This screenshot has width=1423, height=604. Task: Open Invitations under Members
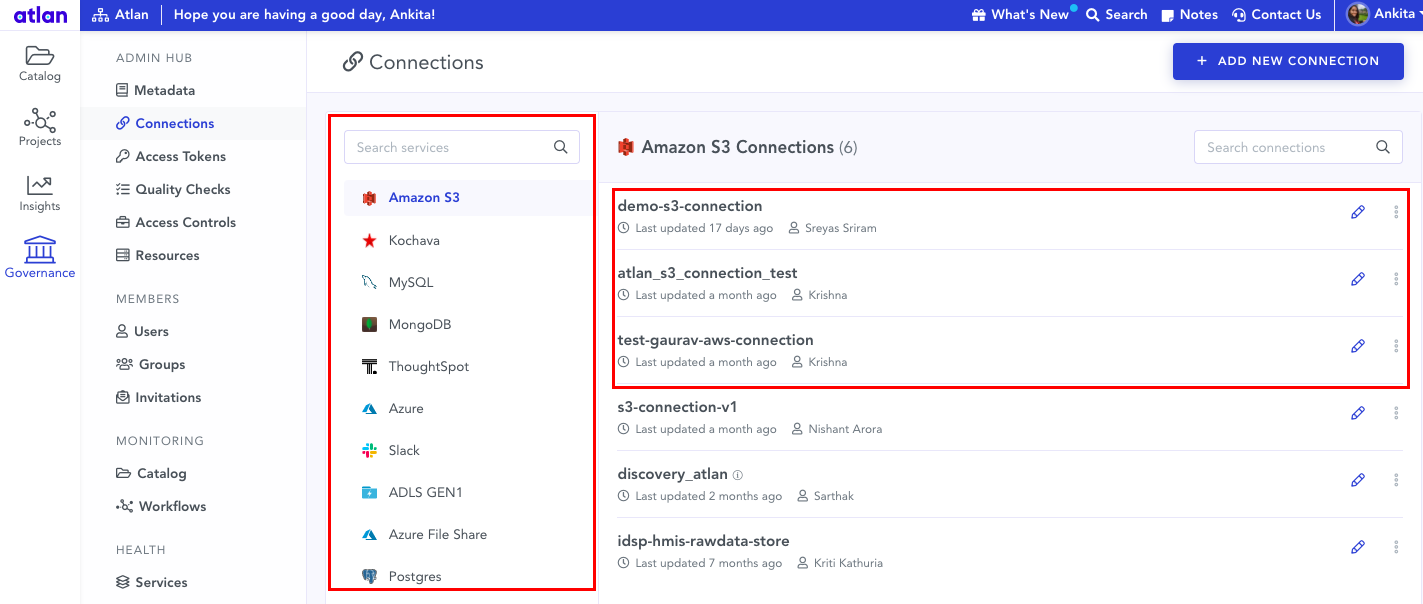click(158, 397)
